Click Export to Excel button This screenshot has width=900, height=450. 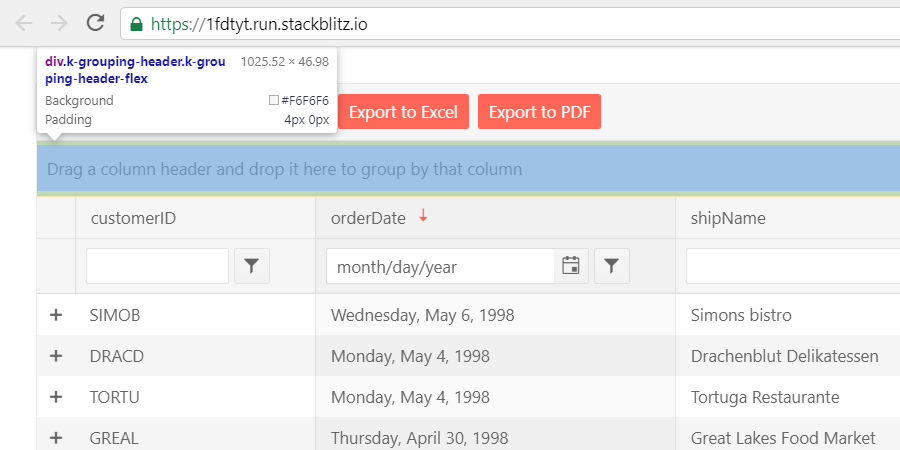tap(404, 111)
